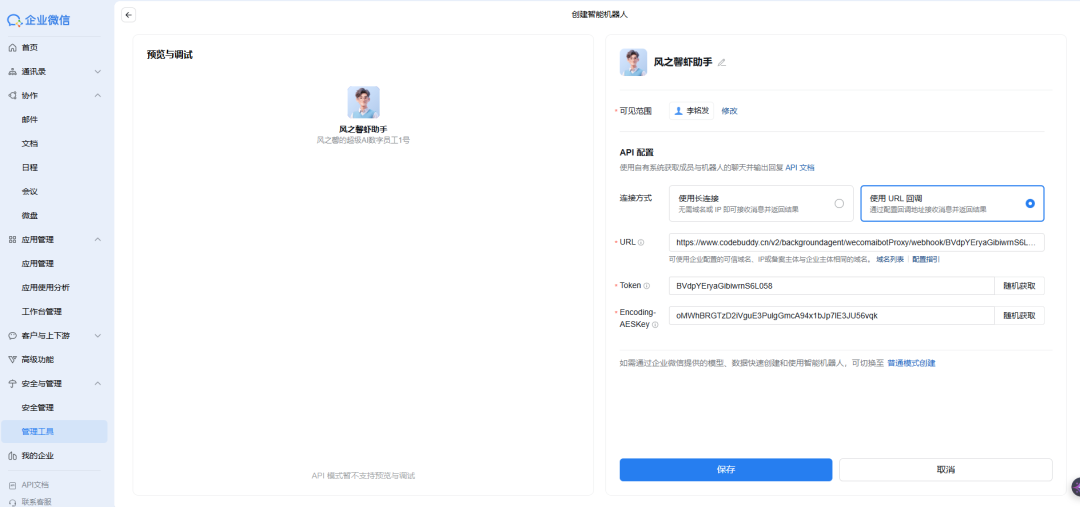Click 随机获取 next to Token

coord(1019,285)
